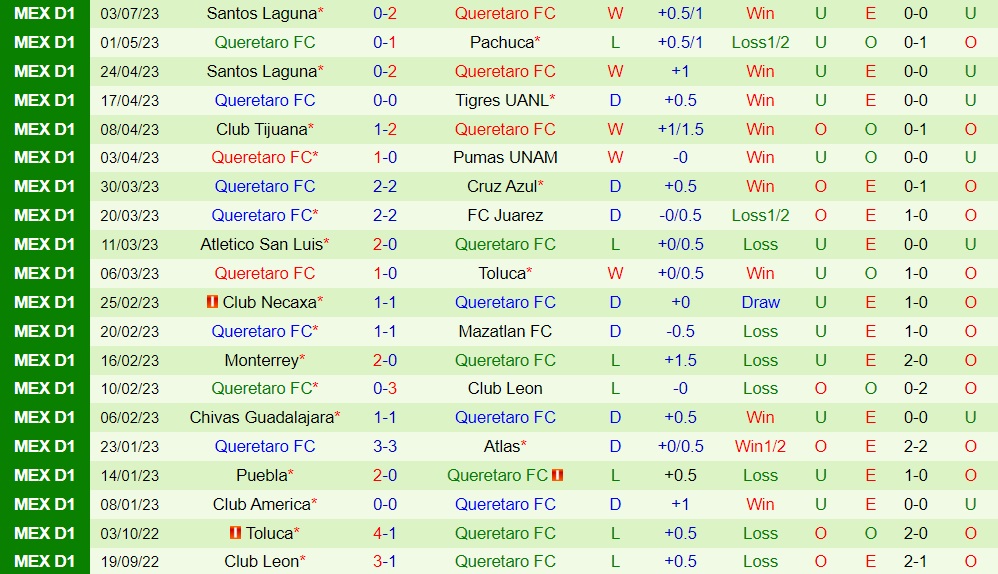Open the Pachuca team link
The width and height of the screenshot is (998, 574).
click(502, 42)
